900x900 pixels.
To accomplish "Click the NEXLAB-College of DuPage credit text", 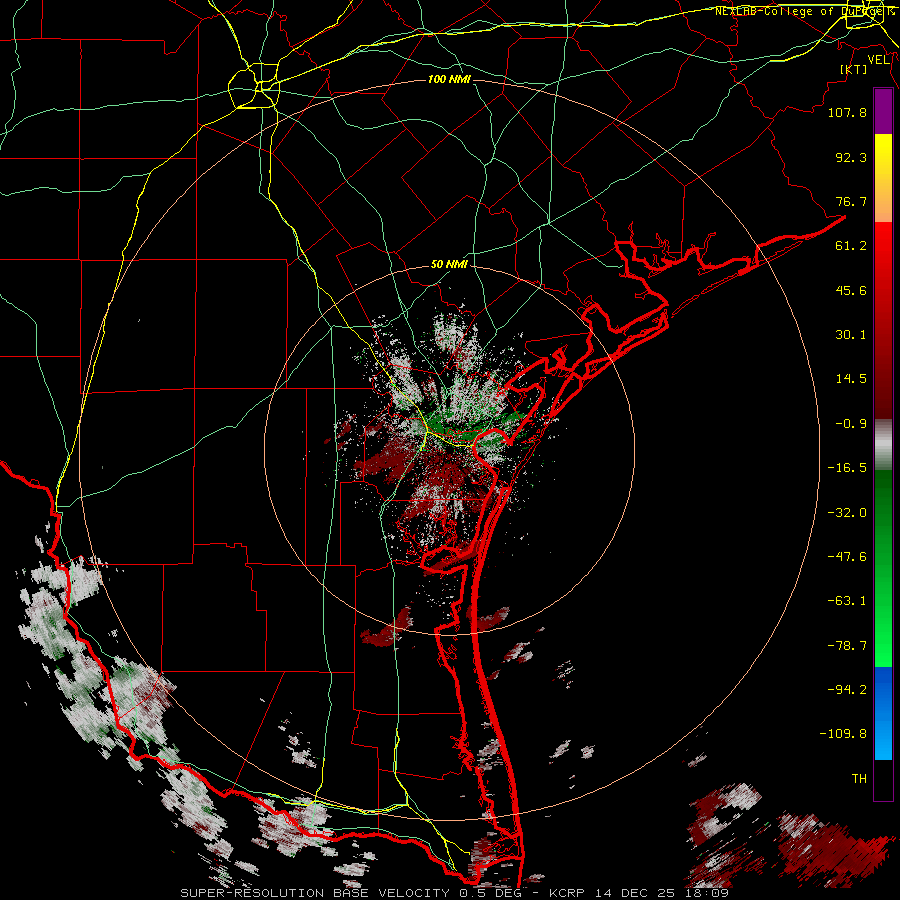I will tap(805, 11).
